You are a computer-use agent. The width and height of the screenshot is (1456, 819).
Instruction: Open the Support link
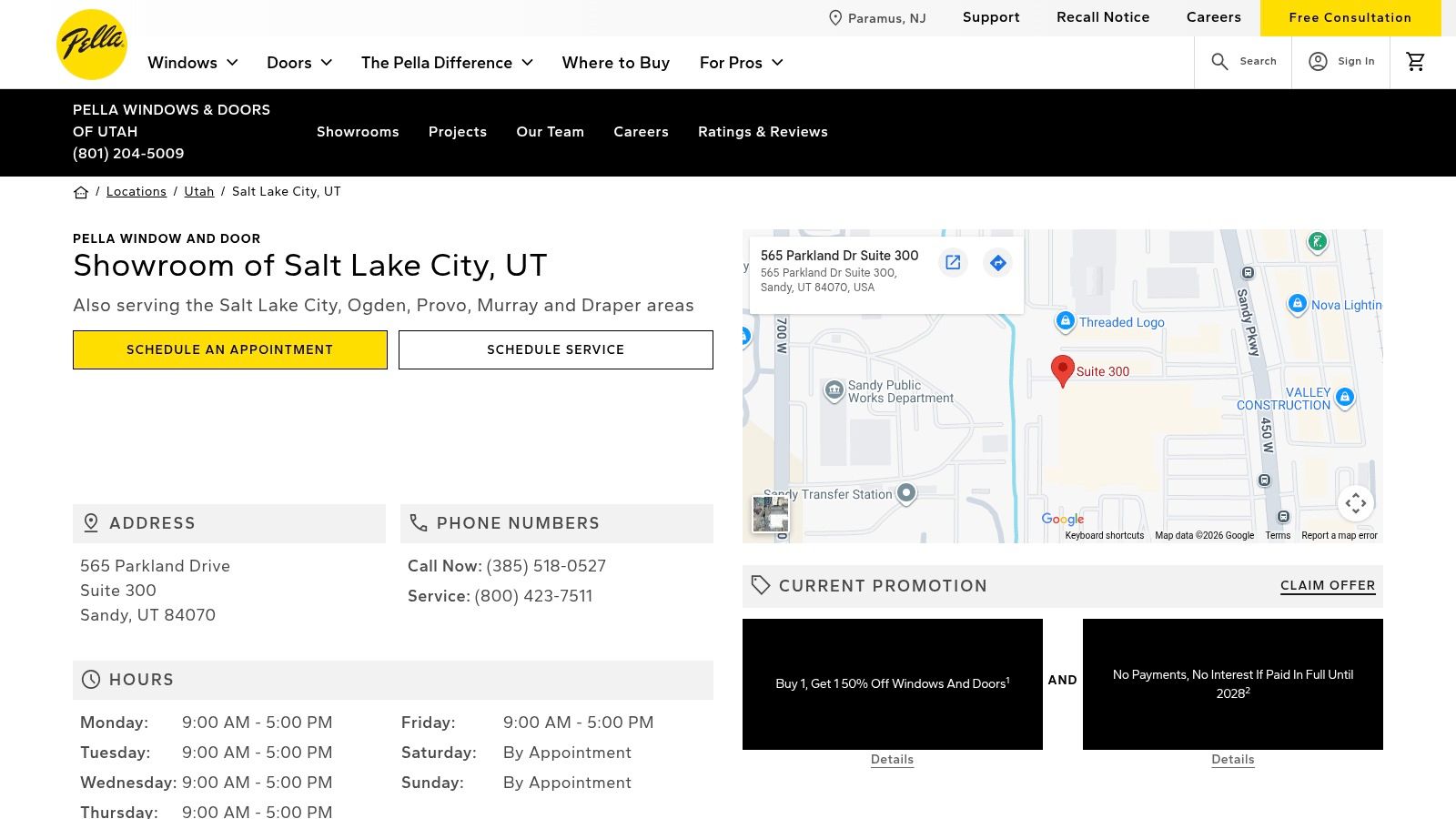pos(991,17)
